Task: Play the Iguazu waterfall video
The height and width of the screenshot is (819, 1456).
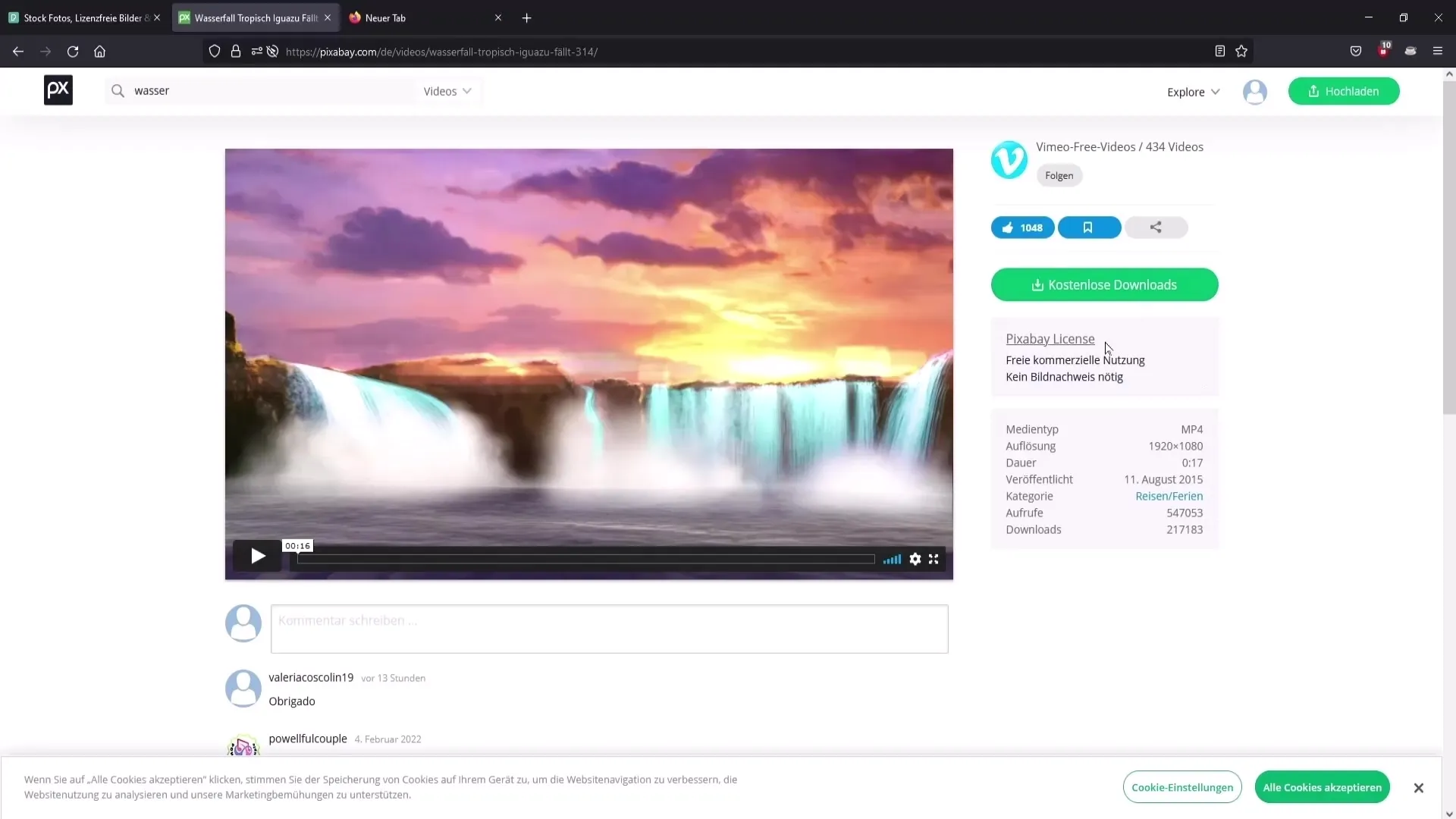Action: pyautogui.click(x=257, y=558)
